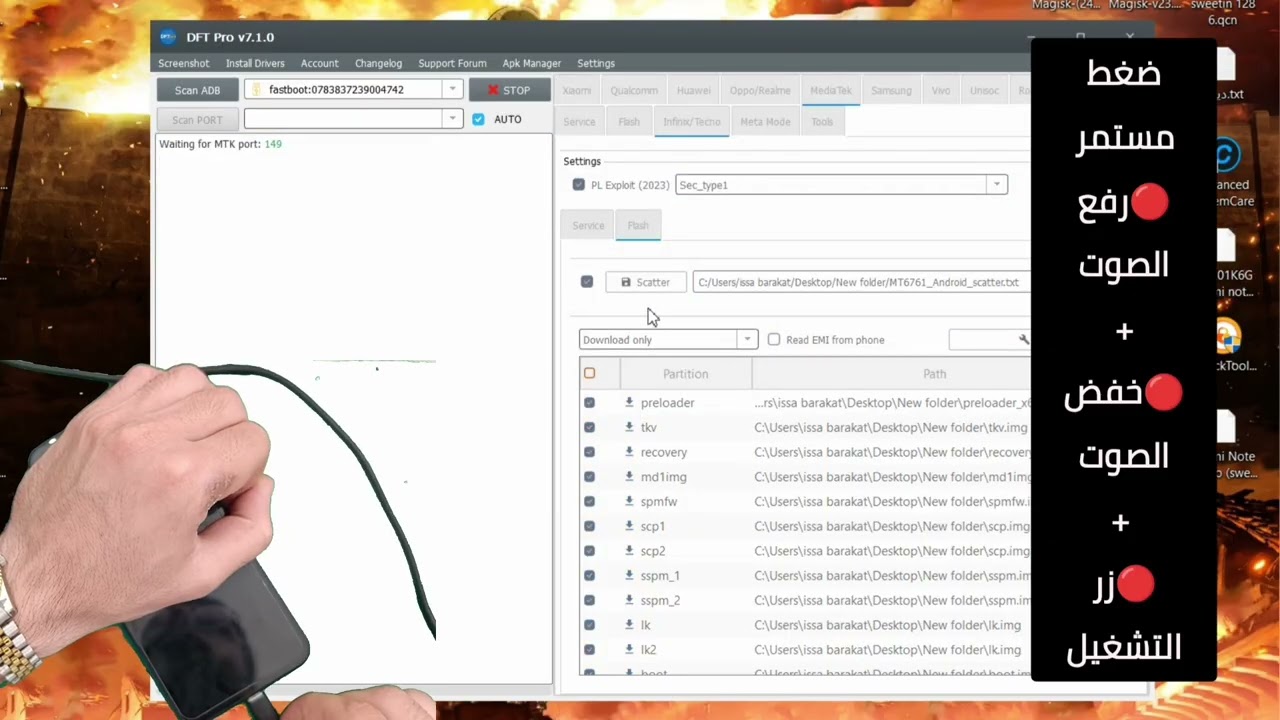Image resolution: width=1280 pixels, height=720 pixels.
Task: Open the Support Forum menu
Action: coord(452,63)
